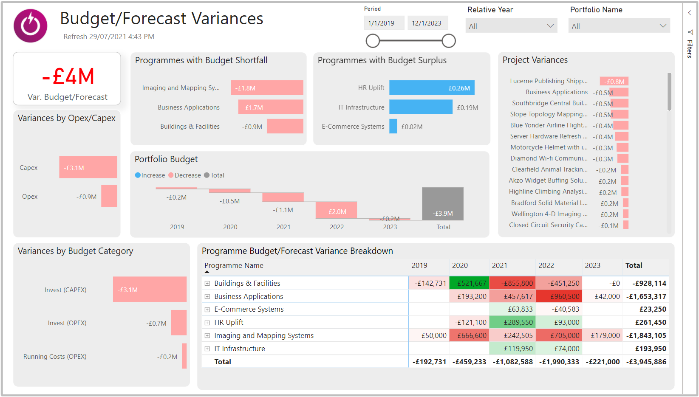Click the -£4M variance card
699x397 pixels.
pos(67,79)
